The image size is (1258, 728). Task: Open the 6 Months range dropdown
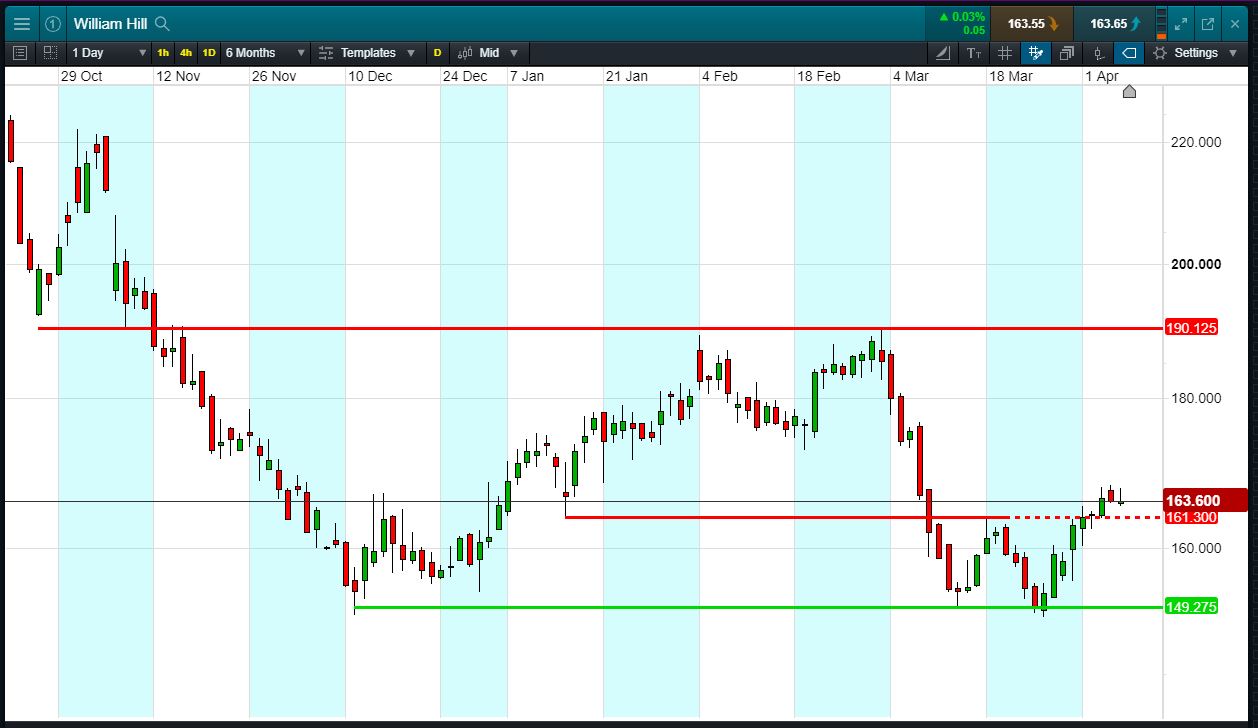[x=265, y=53]
